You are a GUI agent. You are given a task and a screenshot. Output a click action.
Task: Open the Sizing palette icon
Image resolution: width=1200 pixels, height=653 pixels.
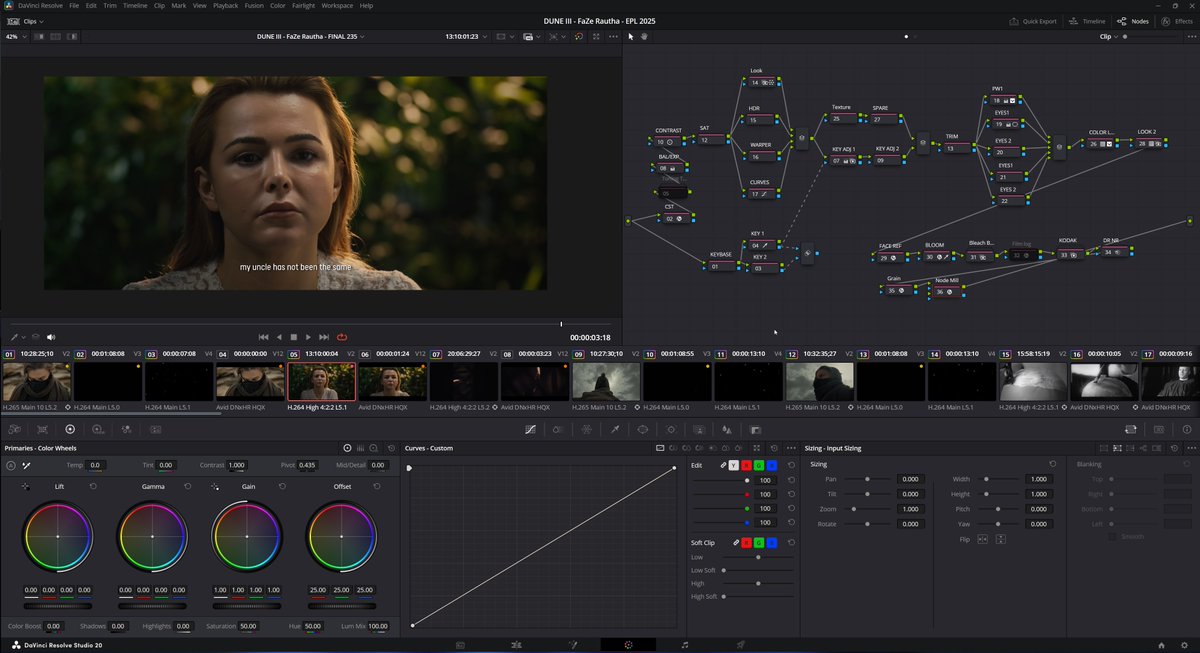1131,429
